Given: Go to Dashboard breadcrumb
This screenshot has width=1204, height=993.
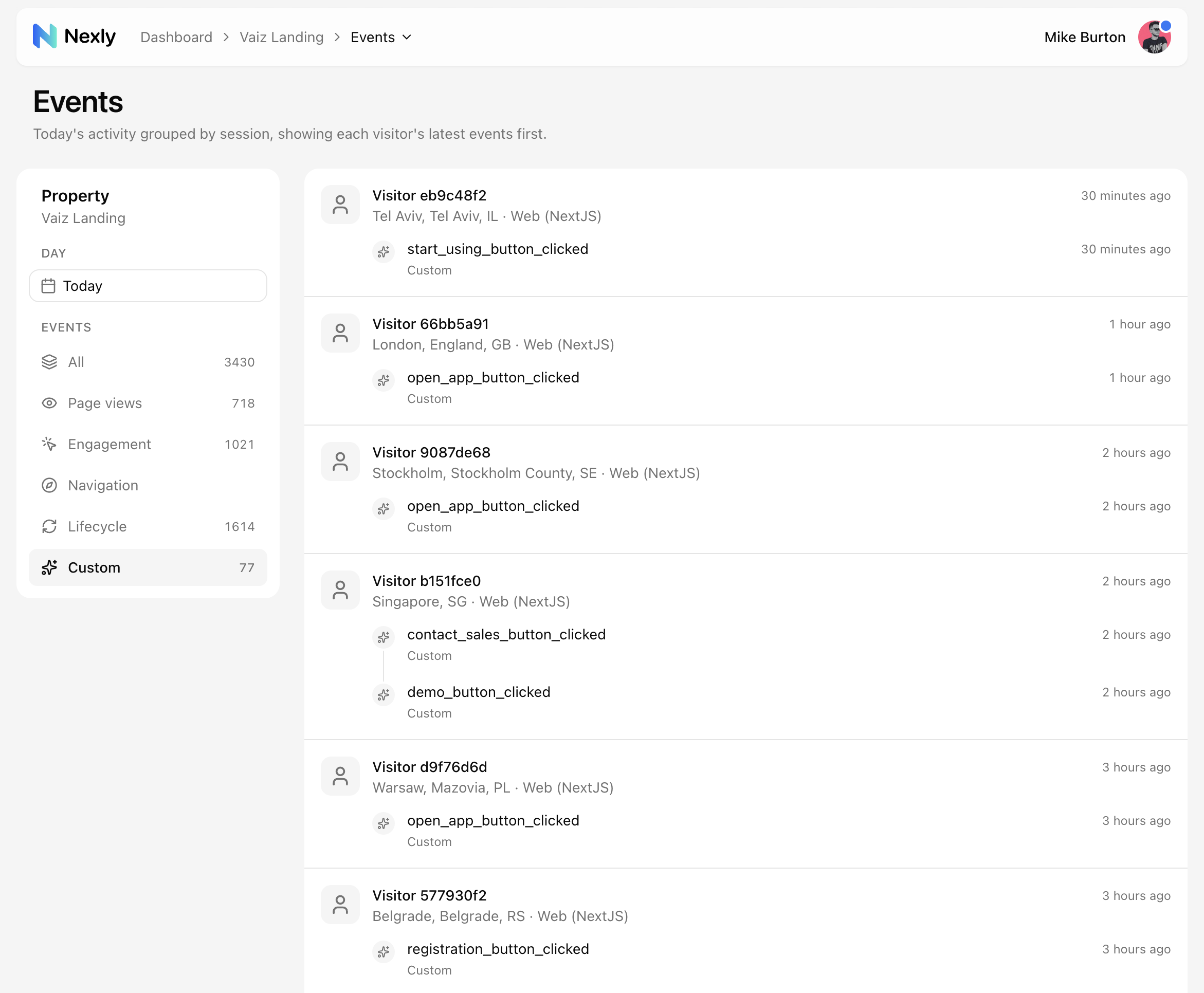Looking at the screenshot, I should [176, 37].
